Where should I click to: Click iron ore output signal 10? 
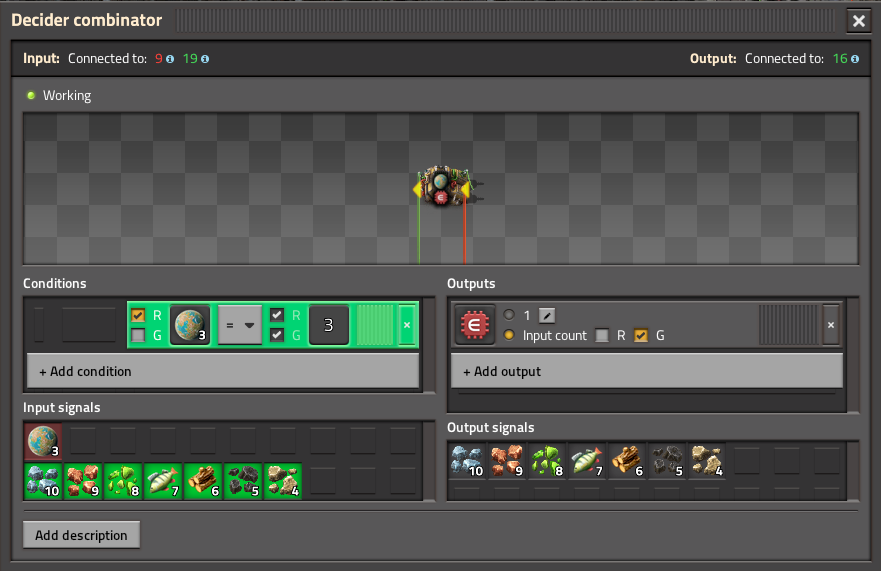coord(467,461)
